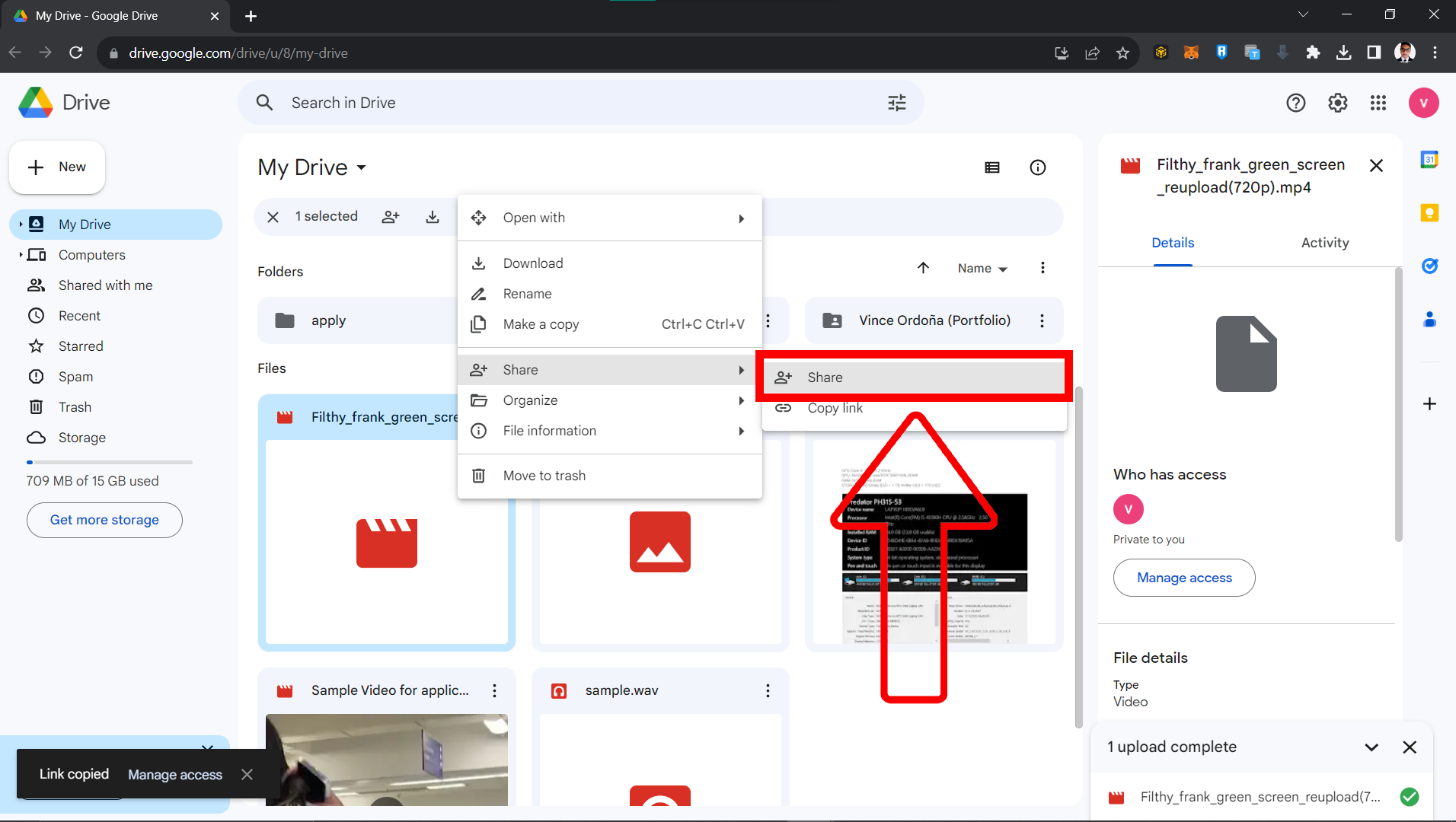The width and height of the screenshot is (1456, 822).
Task: Click the Manage access button
Action: pyautogui.click(x=1183, y=577)
